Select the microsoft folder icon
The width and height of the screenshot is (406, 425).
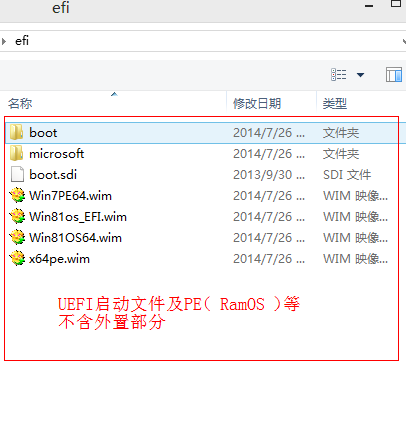pos(16,153)
